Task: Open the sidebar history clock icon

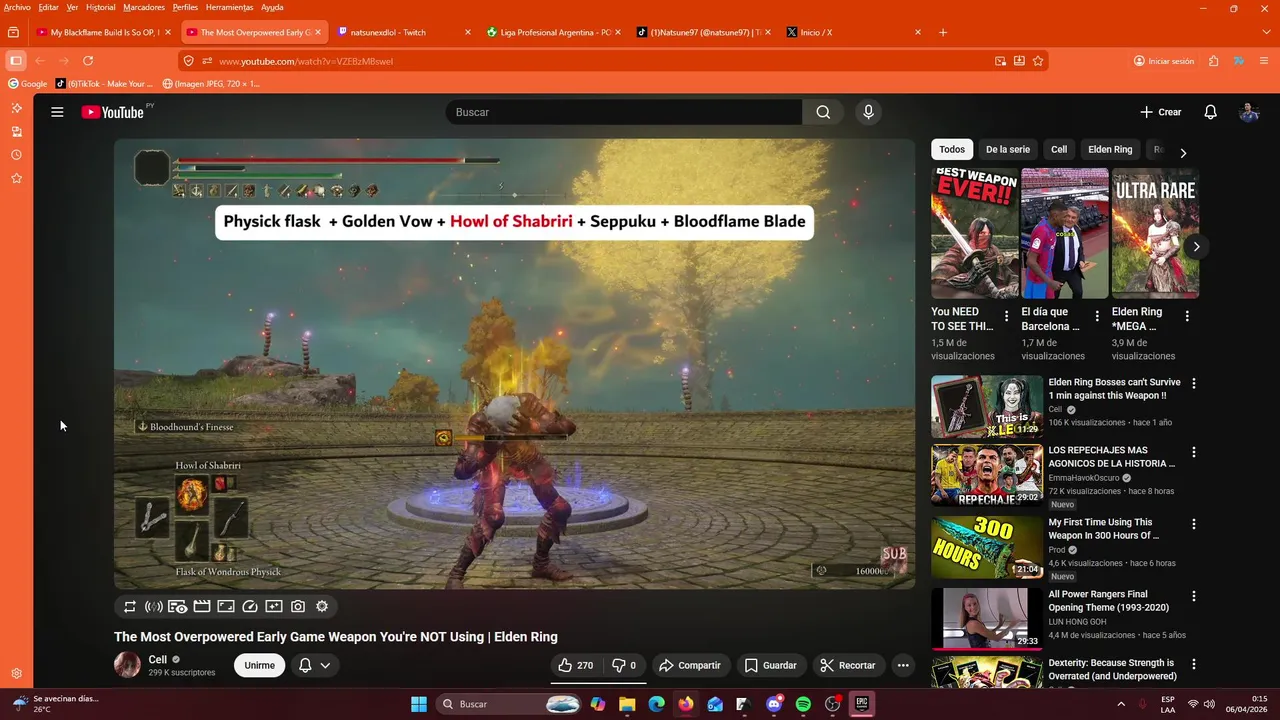Action: tap(16, 155)
